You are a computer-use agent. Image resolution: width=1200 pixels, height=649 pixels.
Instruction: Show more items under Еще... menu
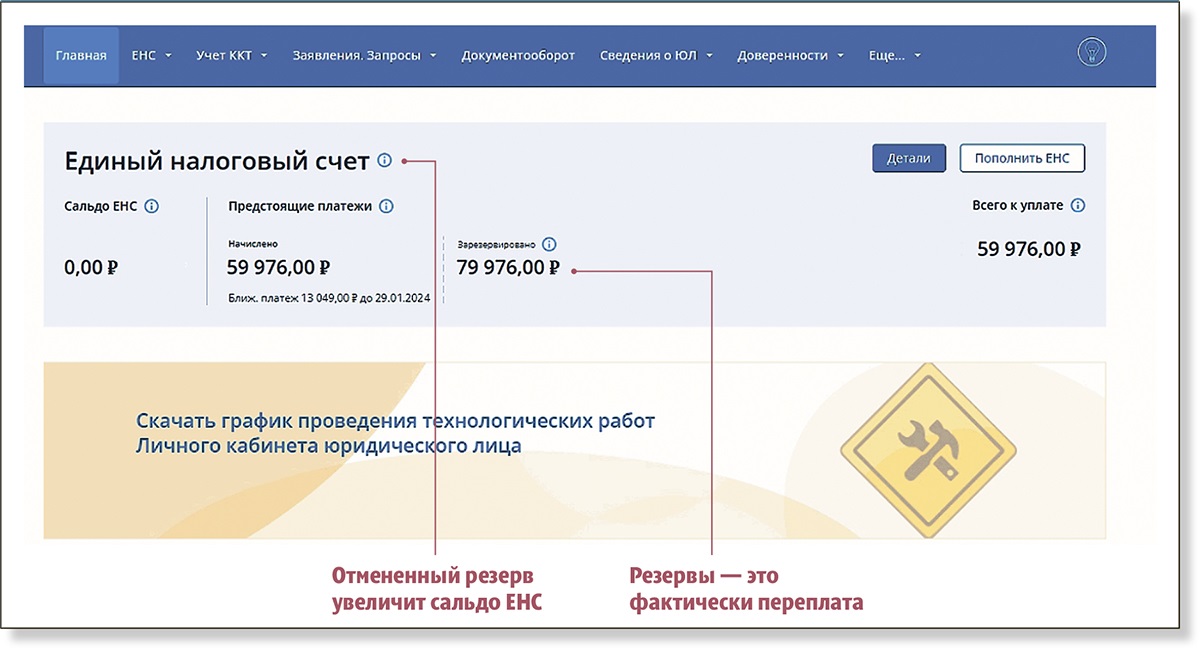(x=894, y=56)
